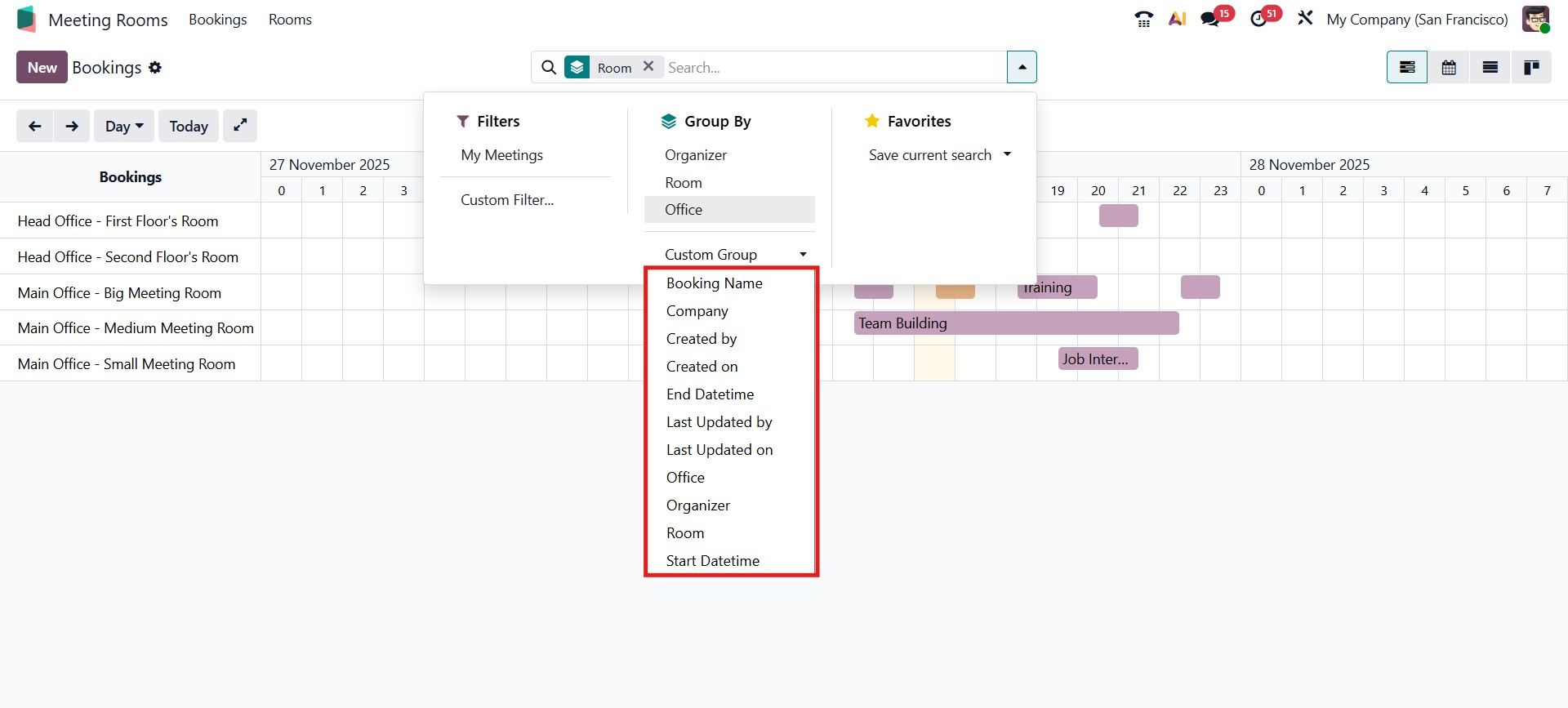Screen dimensions: 1568x708
Task: Toggle the Office group-by option
Action: point(684,210)
